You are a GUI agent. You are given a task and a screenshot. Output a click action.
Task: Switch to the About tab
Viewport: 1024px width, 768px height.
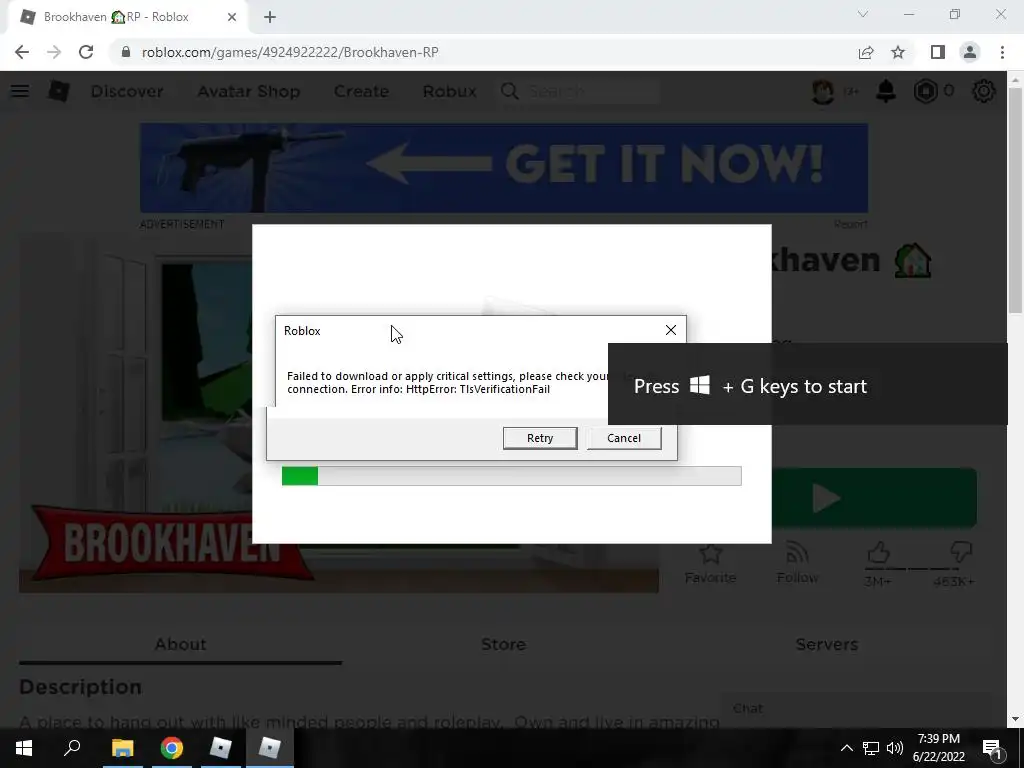tap(180, 645)
